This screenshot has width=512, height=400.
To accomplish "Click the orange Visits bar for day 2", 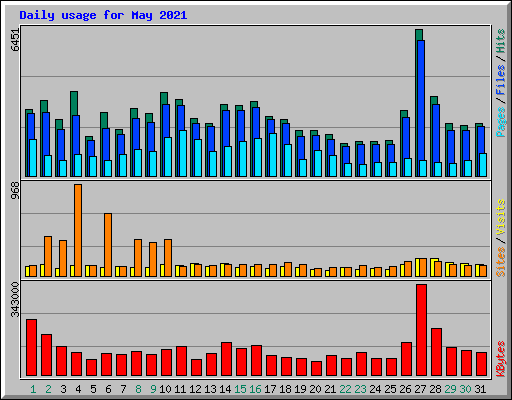I will tap(48, 256).
